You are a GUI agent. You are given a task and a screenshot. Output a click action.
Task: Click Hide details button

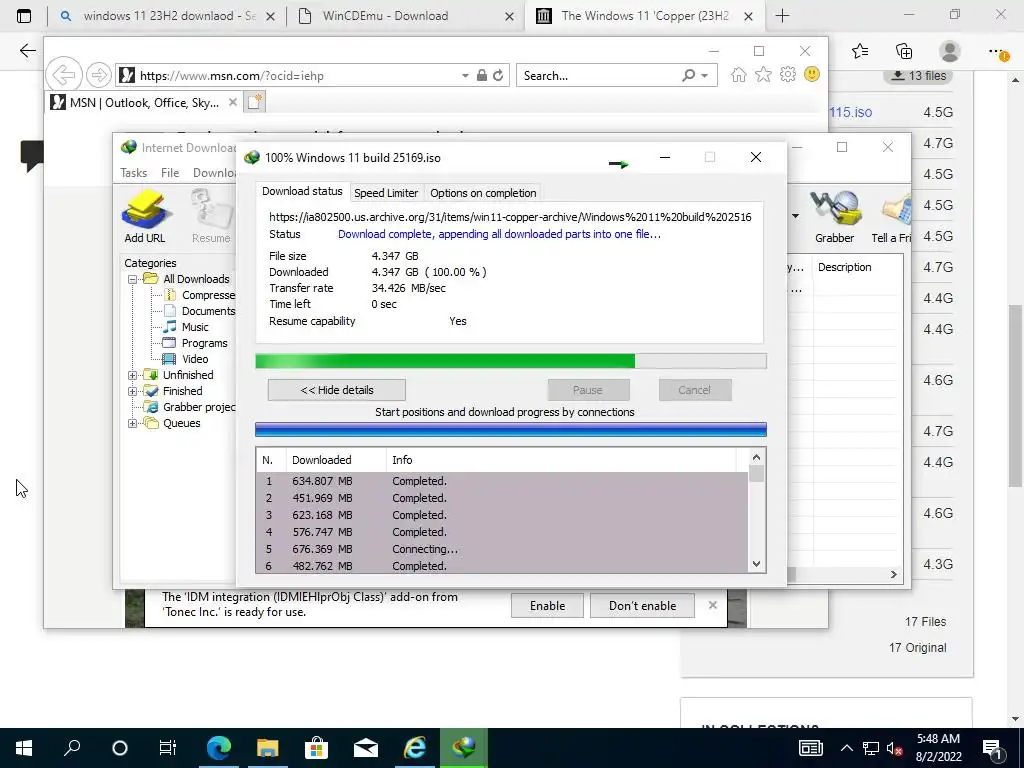pyautogui.click(x=337, y=390)
